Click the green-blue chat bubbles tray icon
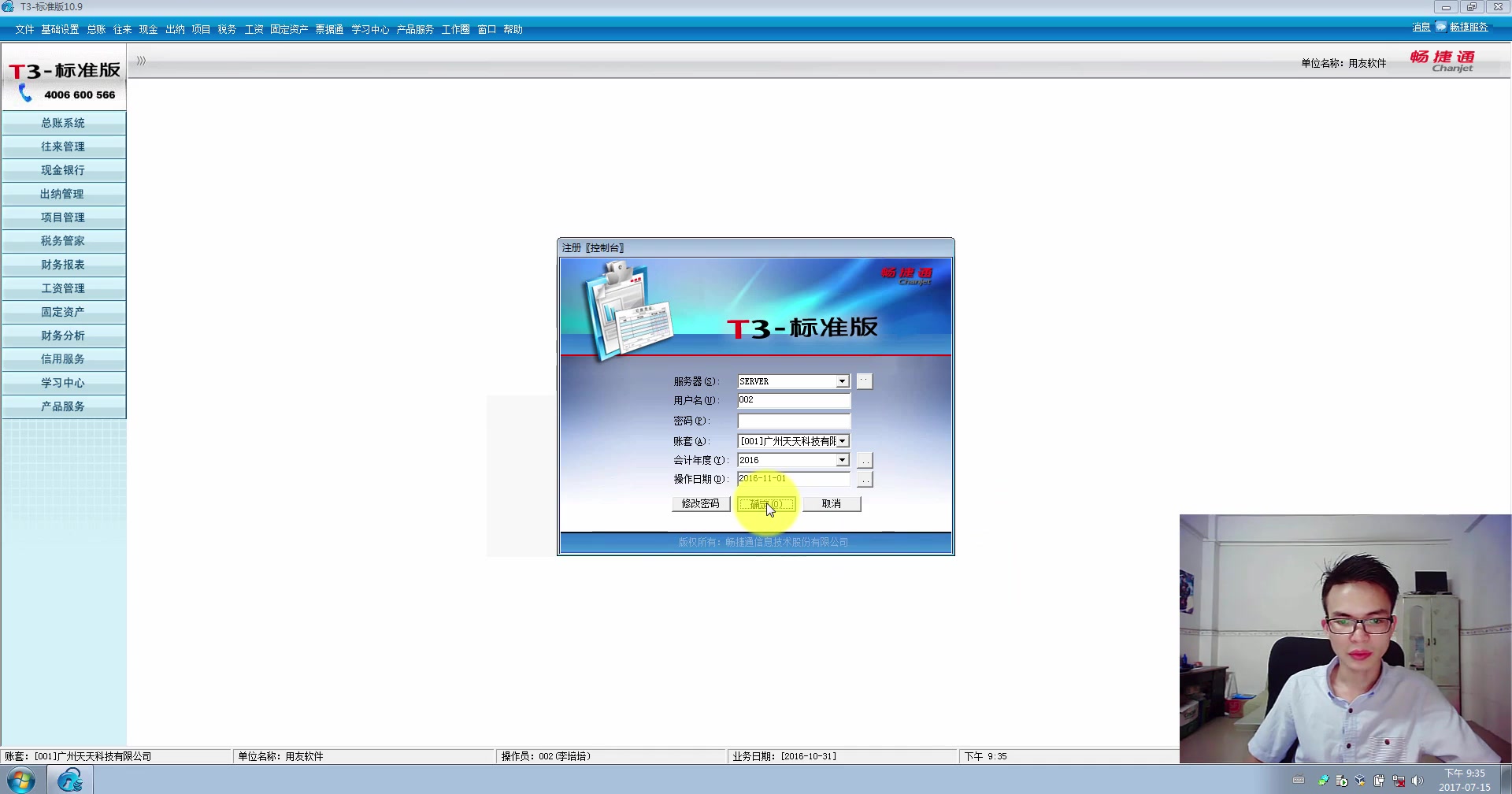This screenshot has width=1512, height=794. coord(1322,781)
